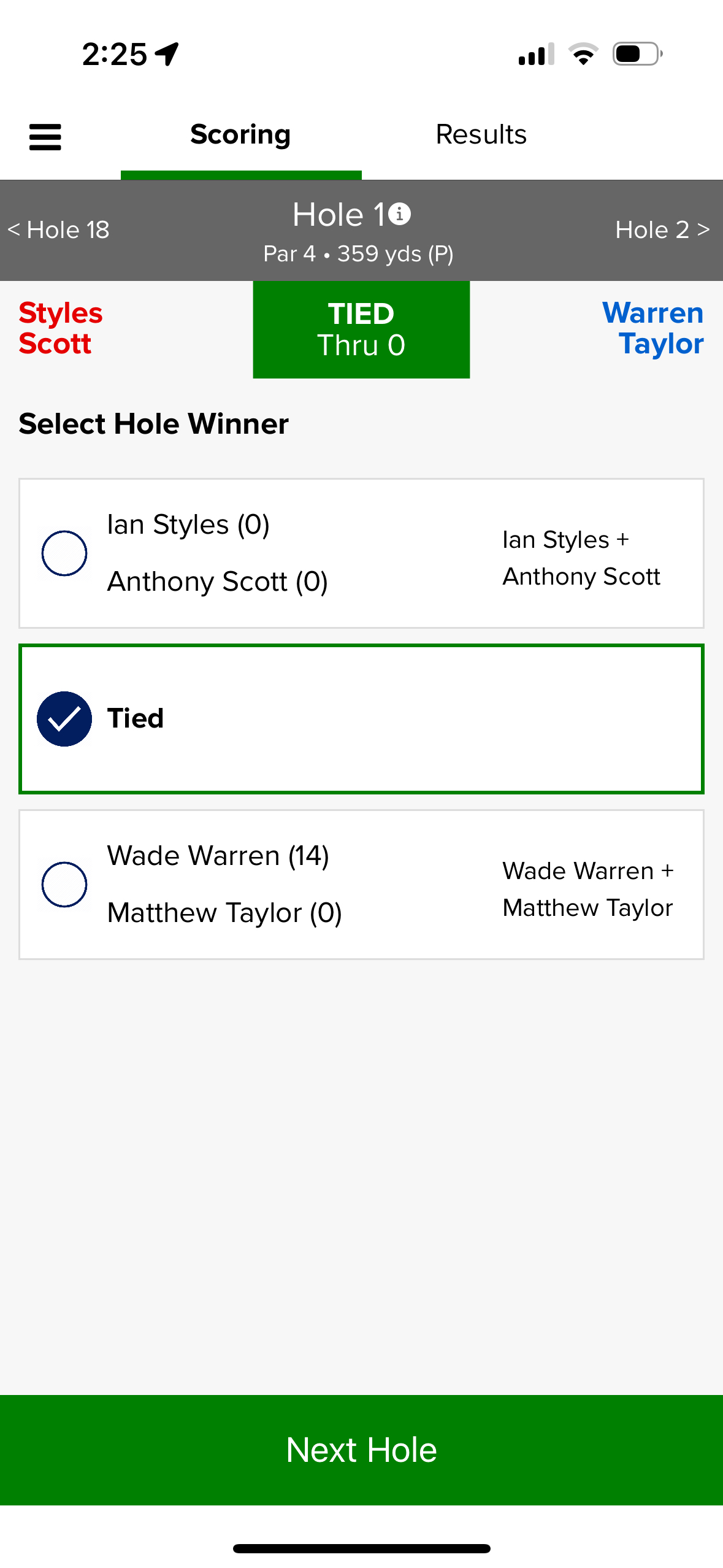Tap the Next Hole button
Image resolution: width=723 pixels, height=1568 pixels.
tap(362, 1450)
